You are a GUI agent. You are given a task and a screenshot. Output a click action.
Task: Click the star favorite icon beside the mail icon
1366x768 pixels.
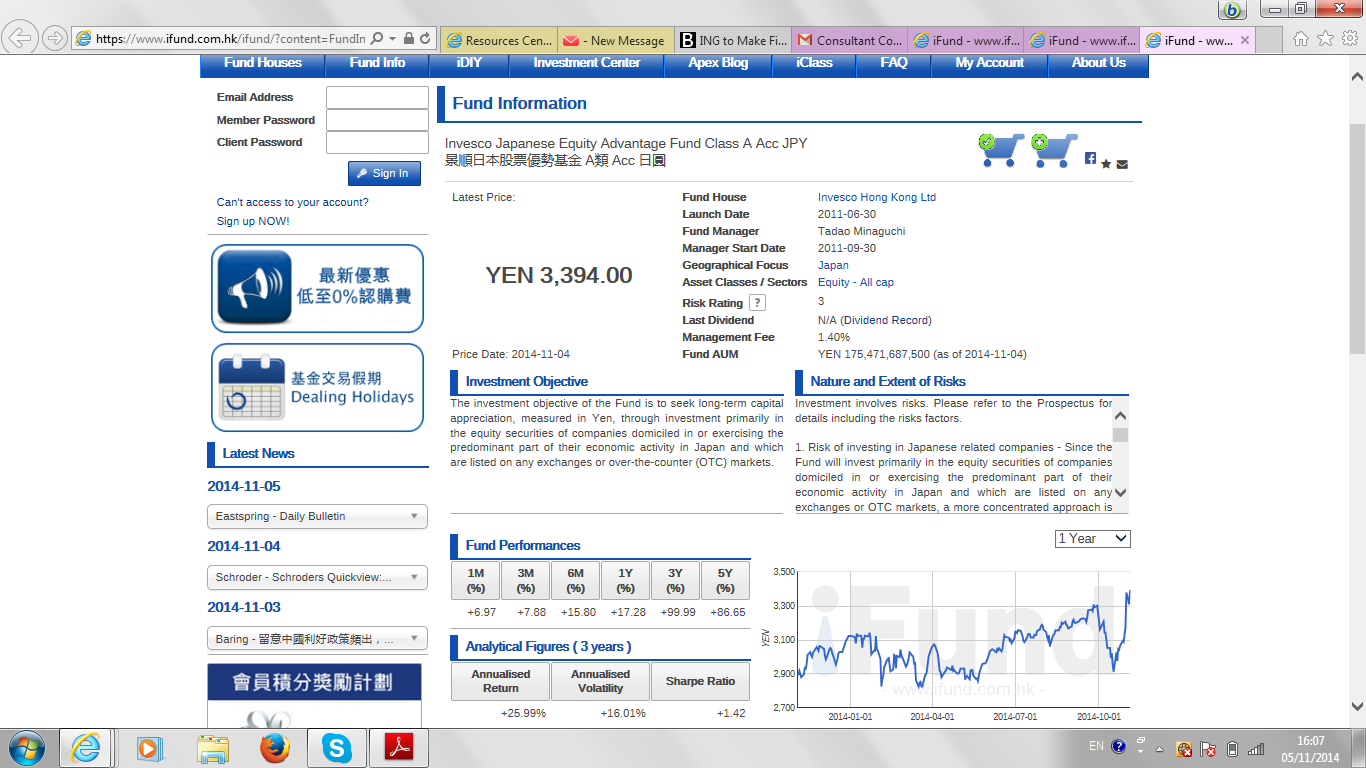pyautogui.click(x=1106, y=164)
